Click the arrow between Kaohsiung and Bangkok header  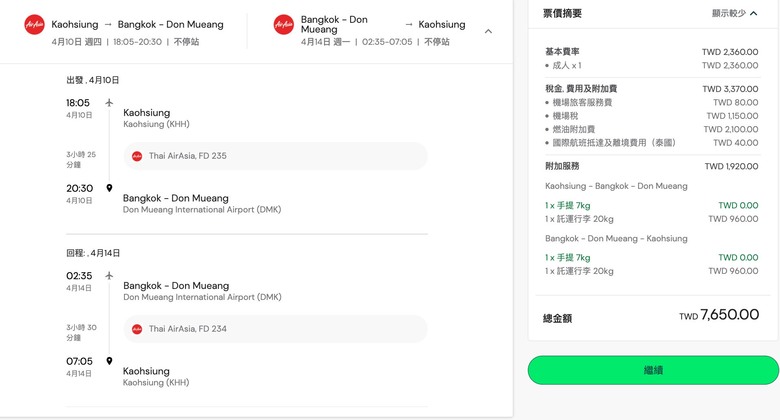click(108, 24)
